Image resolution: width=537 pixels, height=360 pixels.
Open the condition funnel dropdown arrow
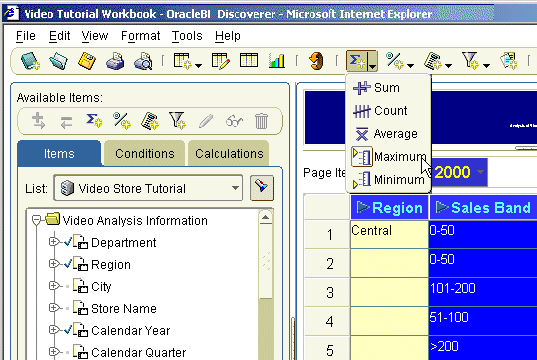486,65
